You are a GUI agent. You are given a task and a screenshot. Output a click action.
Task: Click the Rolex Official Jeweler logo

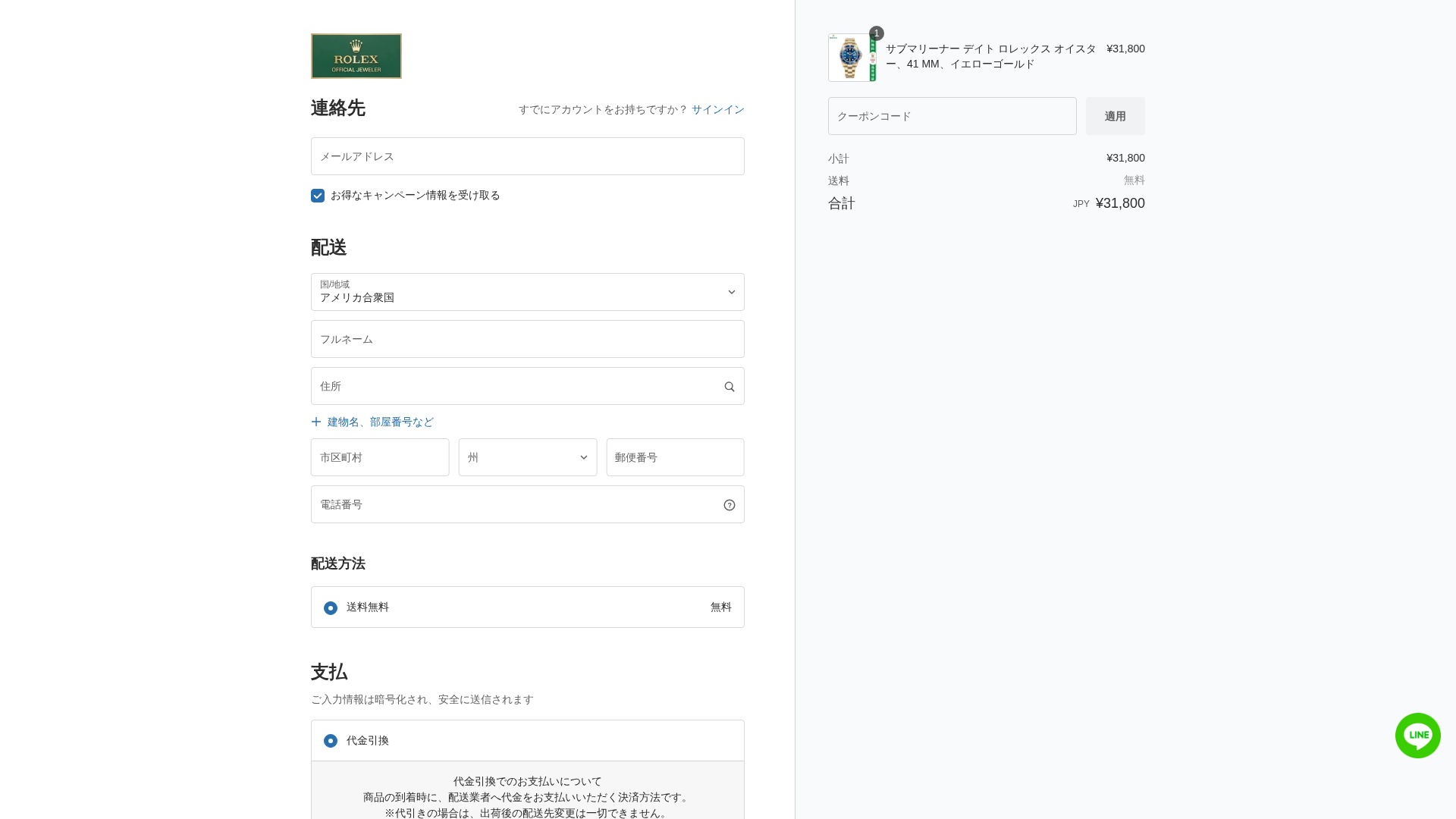[356, 56]
